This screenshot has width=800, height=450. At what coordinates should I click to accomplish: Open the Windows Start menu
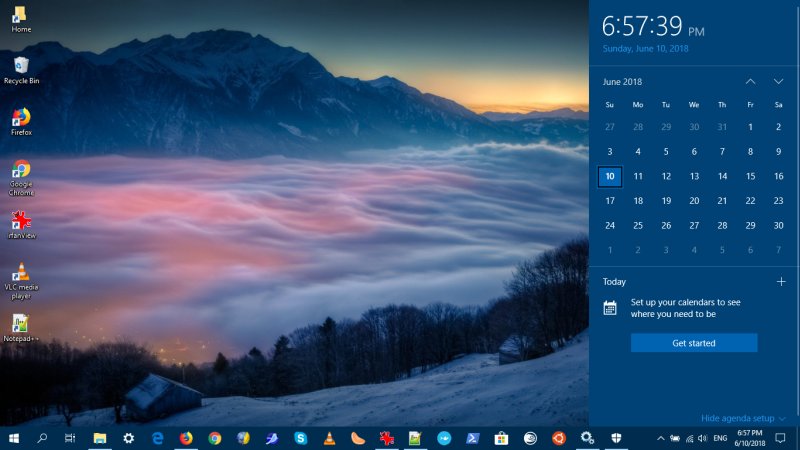[14, 438]
